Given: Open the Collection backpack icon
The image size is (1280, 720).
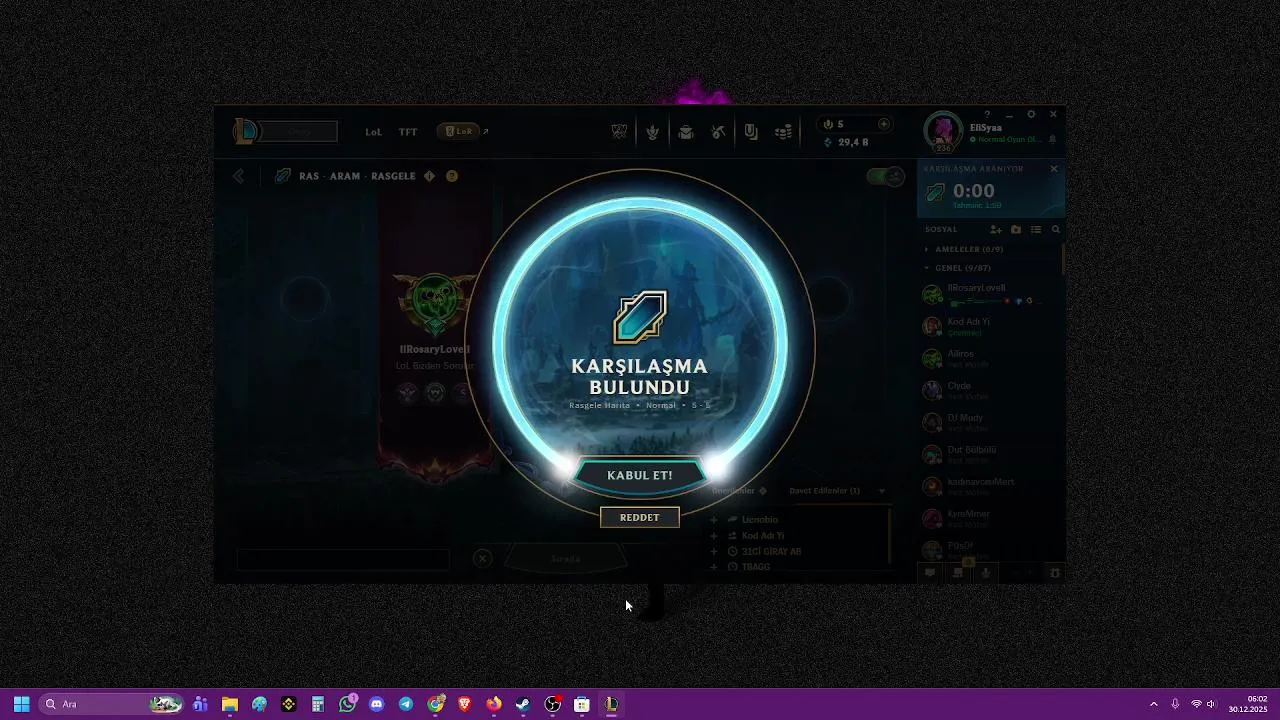Looking at the screenshot, I should coord(686,132).
